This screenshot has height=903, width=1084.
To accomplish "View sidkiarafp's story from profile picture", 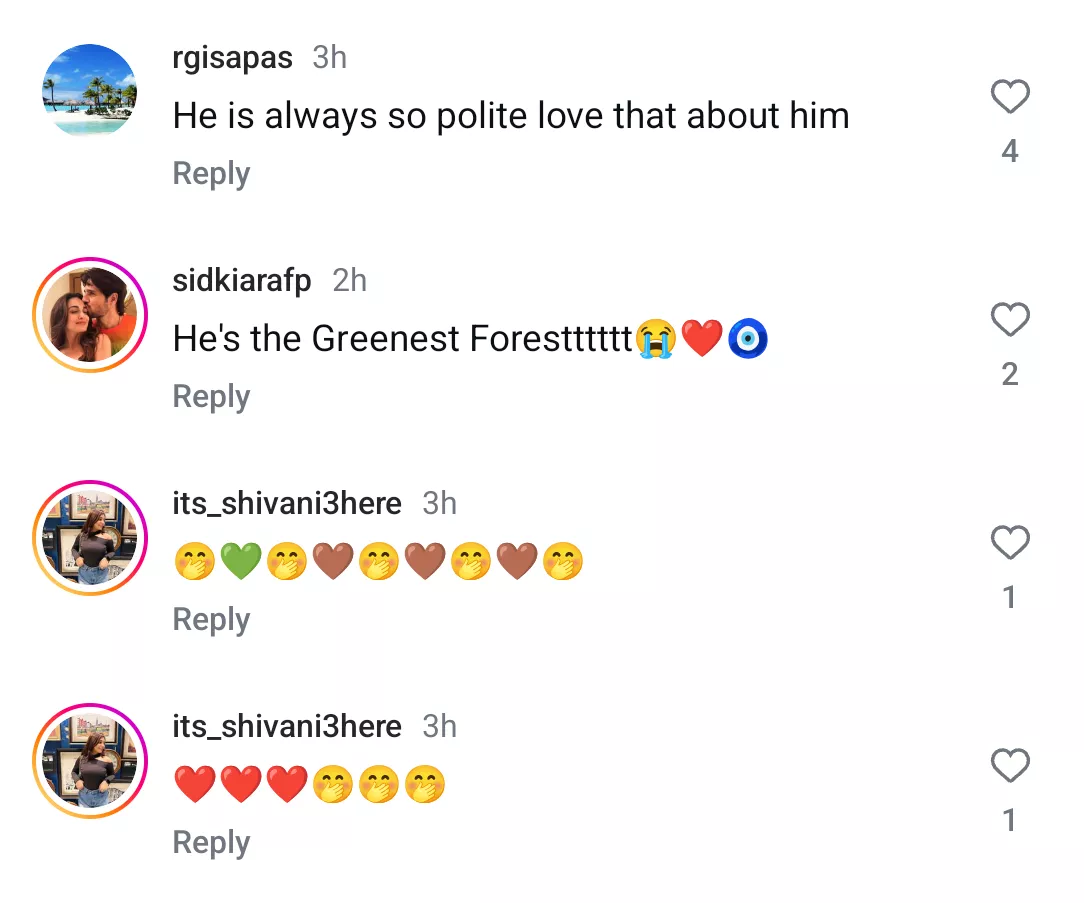I will click(90, 315).
